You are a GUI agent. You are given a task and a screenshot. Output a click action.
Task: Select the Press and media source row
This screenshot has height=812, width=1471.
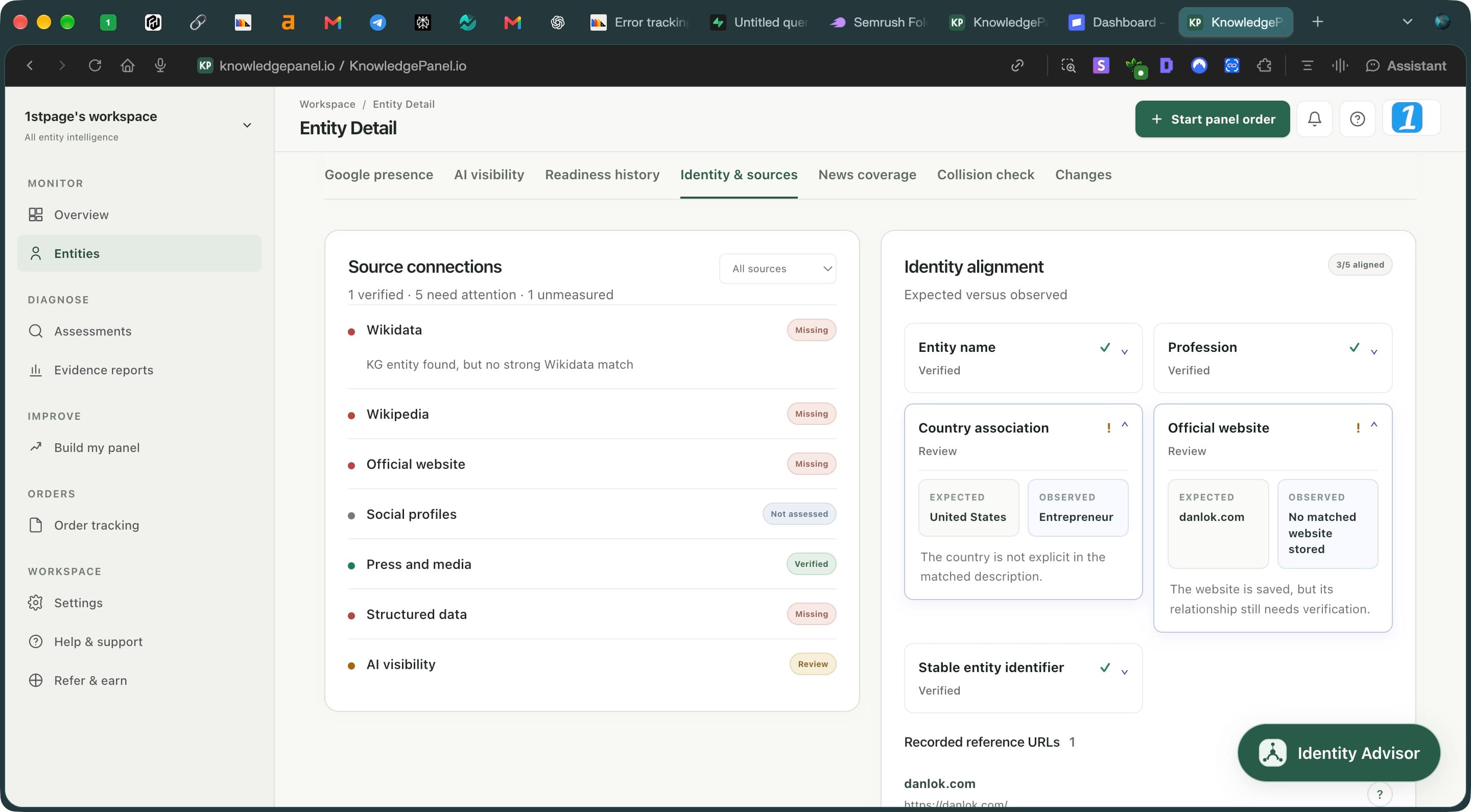pos(591,564)
